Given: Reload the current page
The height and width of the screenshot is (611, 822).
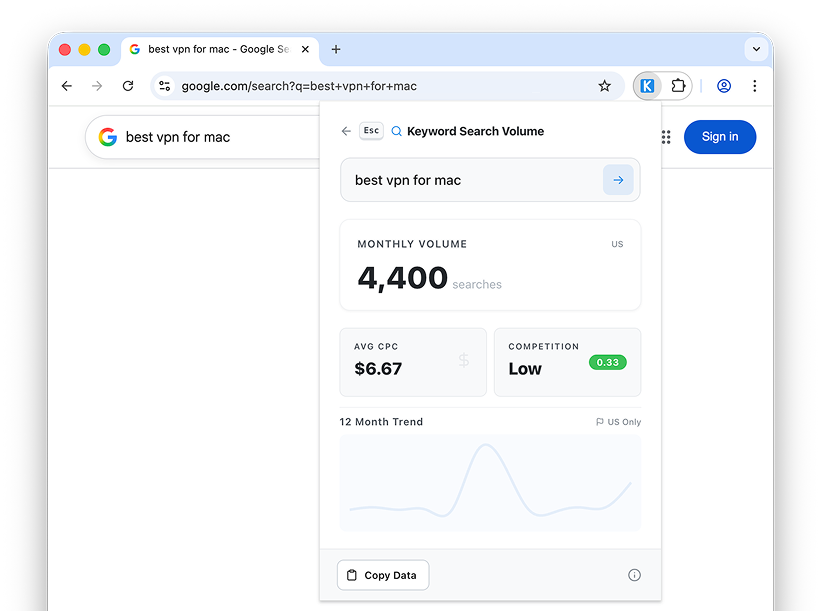Looking at the screenshot, I should (128, 86).
